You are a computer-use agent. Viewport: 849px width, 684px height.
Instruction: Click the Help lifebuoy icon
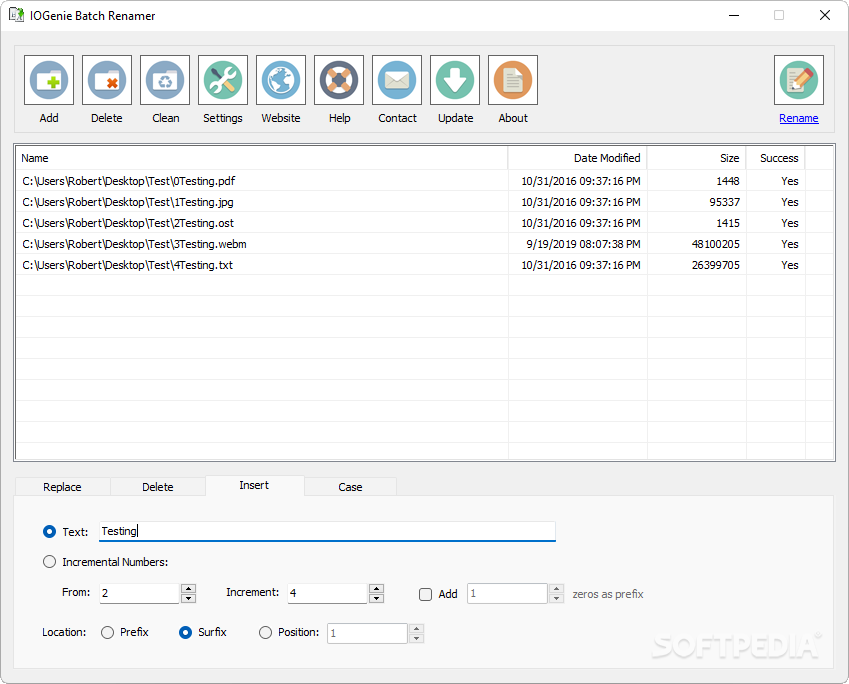pos(339,80)
